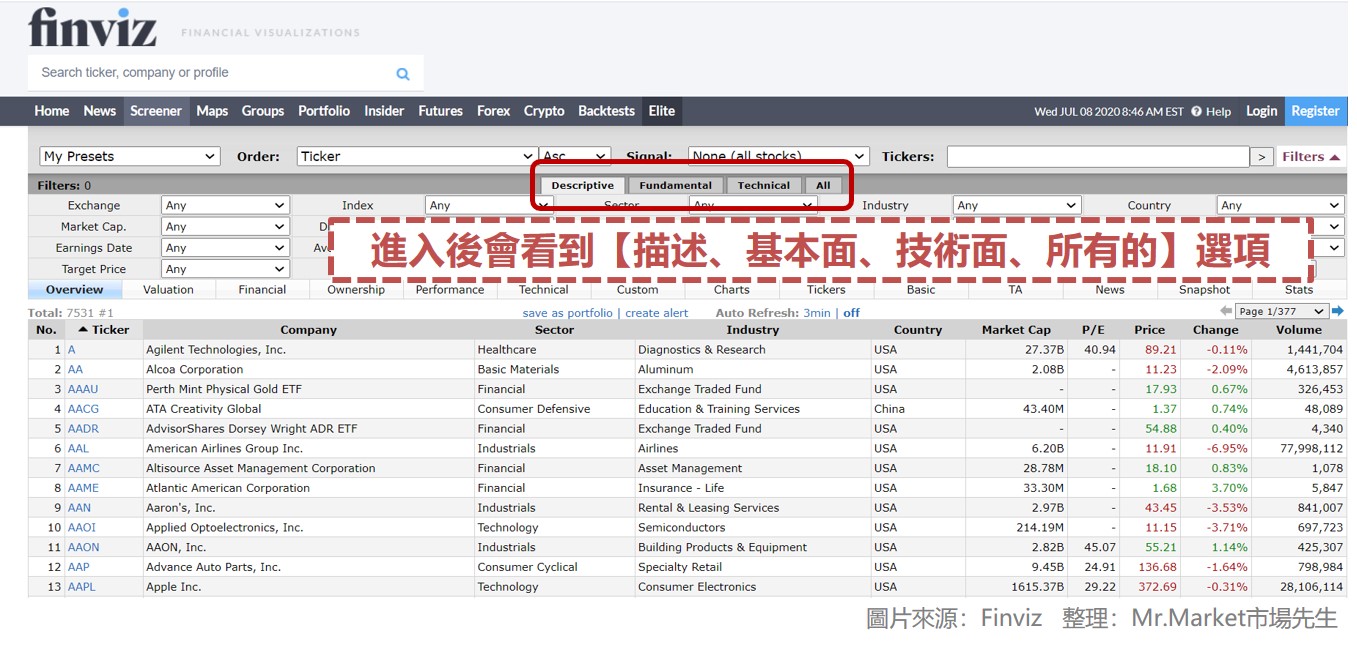Open the Country filter dropdown
This screenshot has width=1357, height=646.
pos(1281,205)
